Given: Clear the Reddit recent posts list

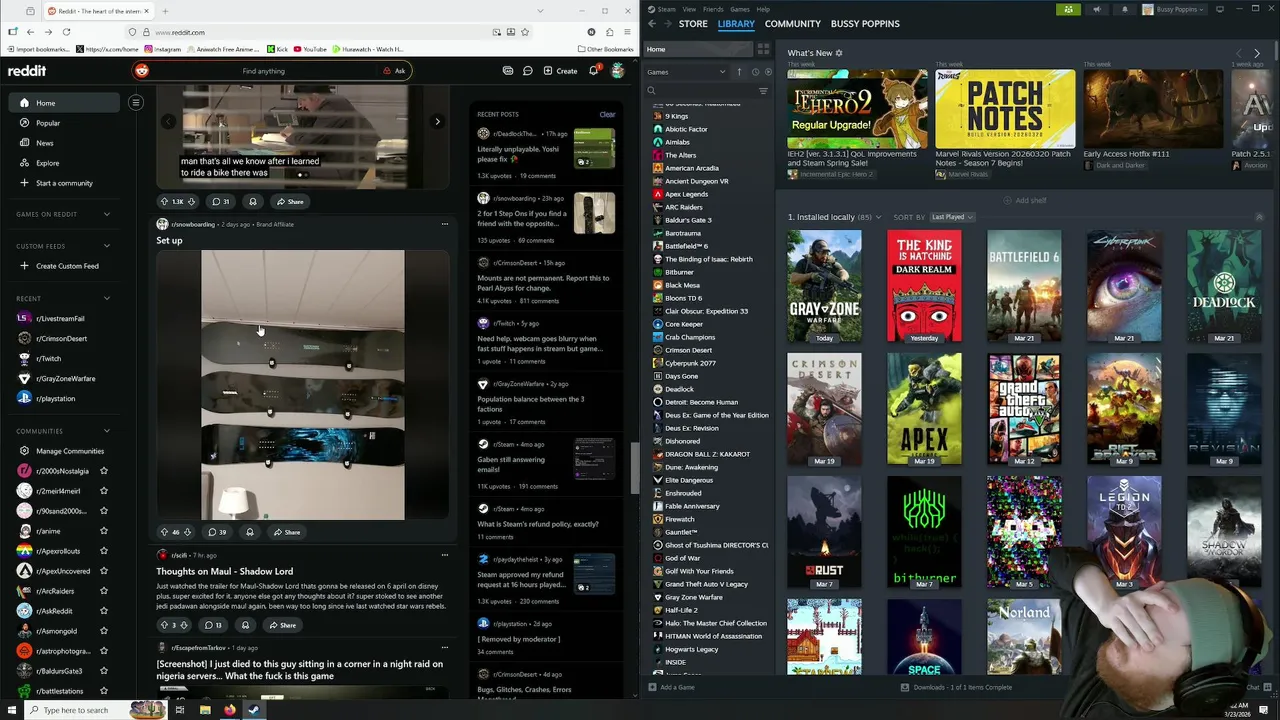Looking at the screenshot, I should tap(607, 114).
